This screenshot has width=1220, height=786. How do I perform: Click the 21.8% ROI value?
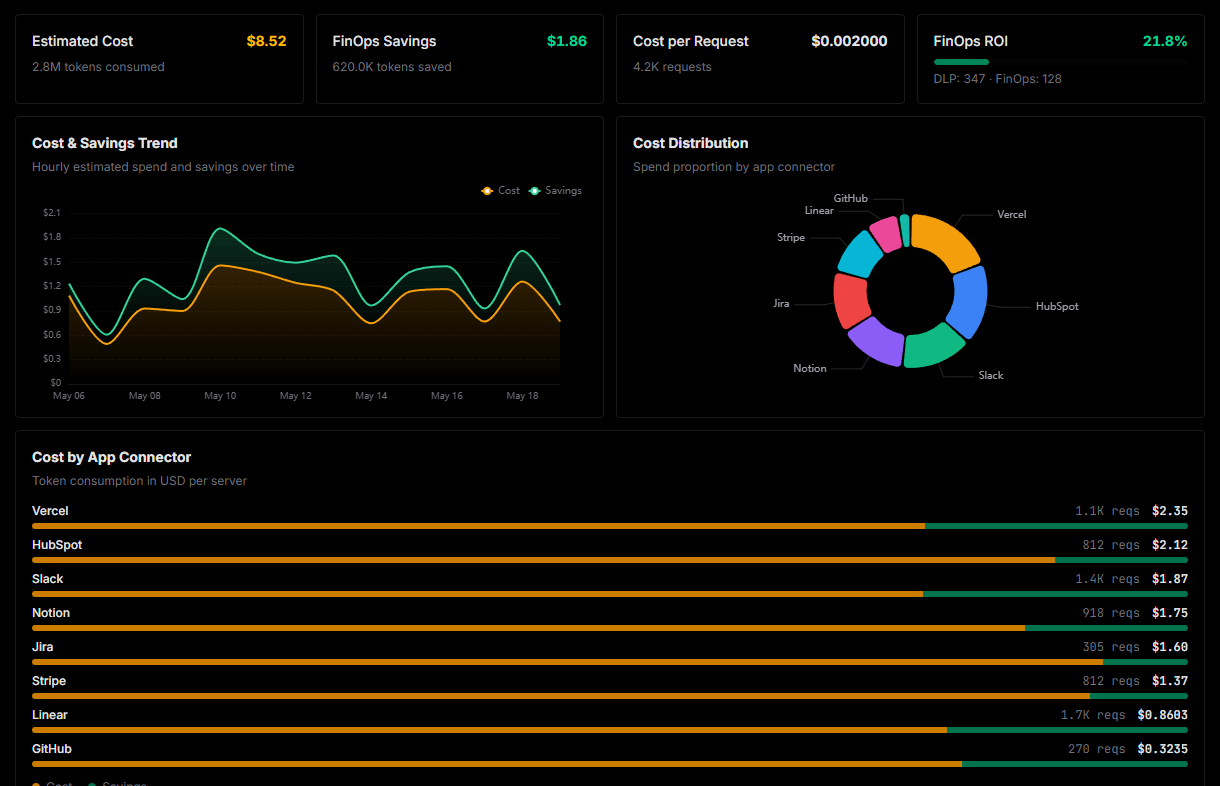coord(1165,41)
